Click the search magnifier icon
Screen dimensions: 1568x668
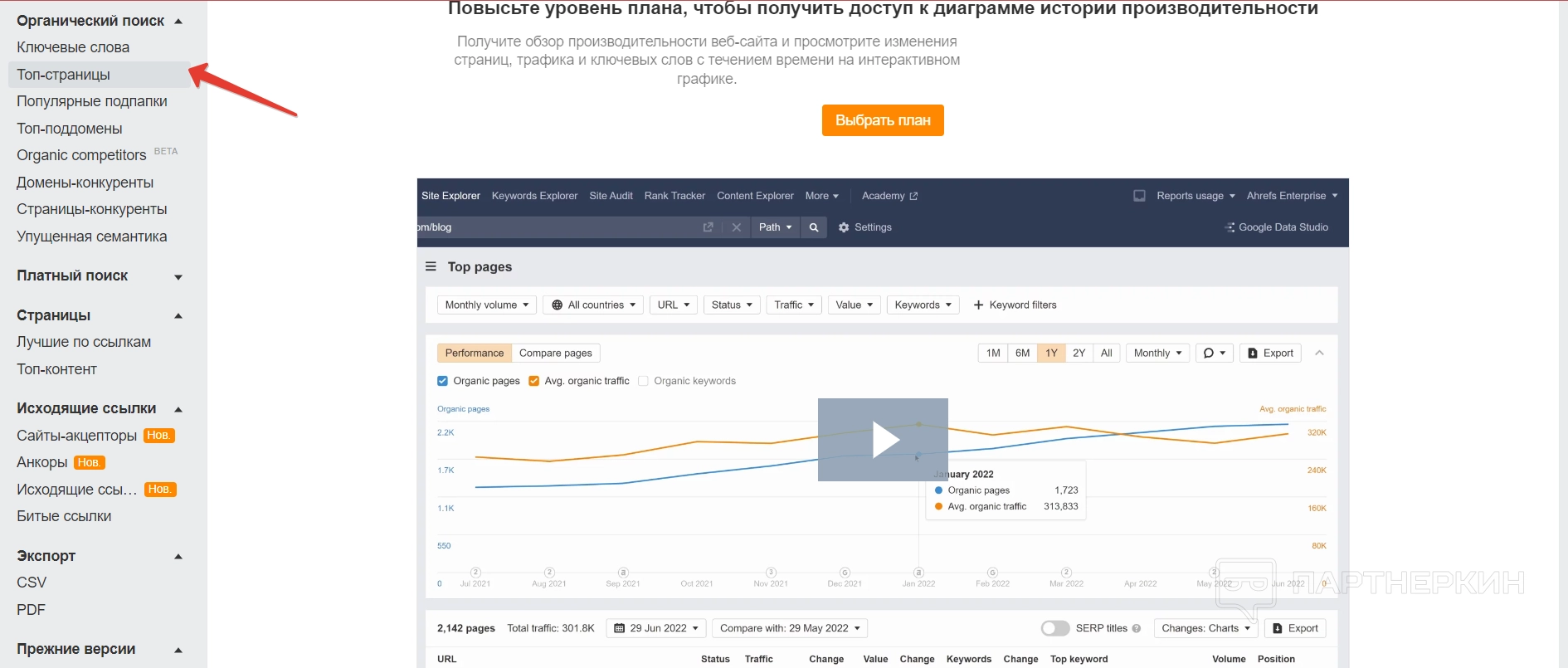tap(814, 227)
